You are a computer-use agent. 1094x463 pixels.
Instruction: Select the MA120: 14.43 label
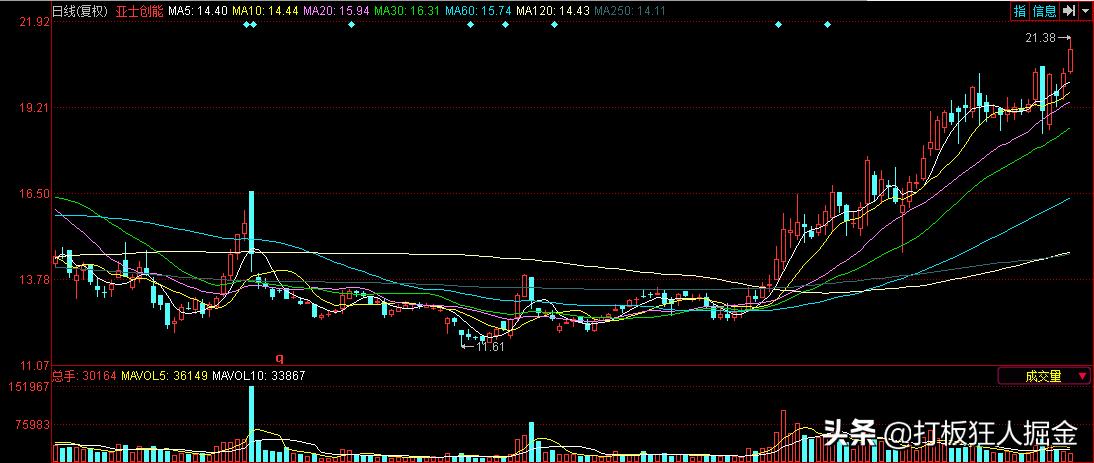553,11
